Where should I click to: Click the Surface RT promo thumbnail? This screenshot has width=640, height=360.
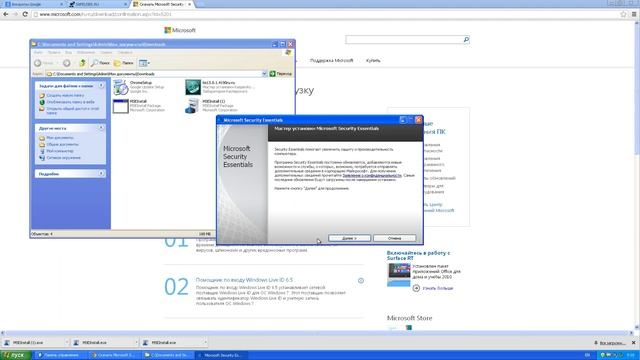click(x=399, y=274)
